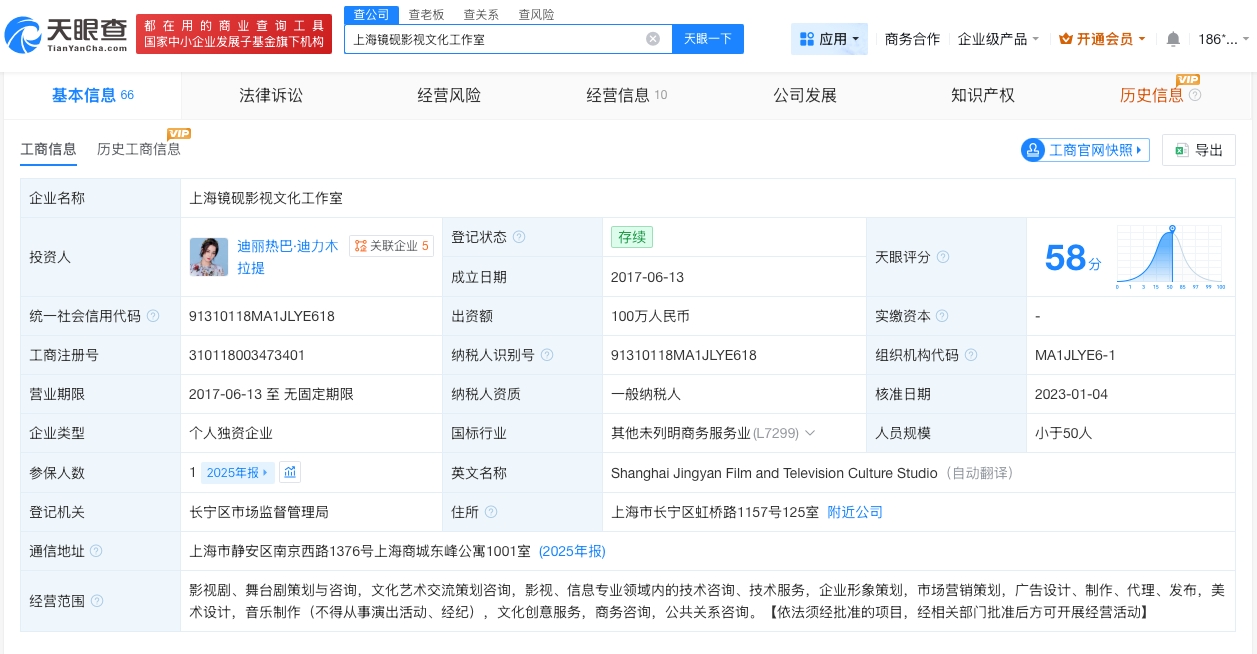The height and width of the screenshot is (654, 1257).
Task: Select registration number 310118003473401
Action: 247,355
